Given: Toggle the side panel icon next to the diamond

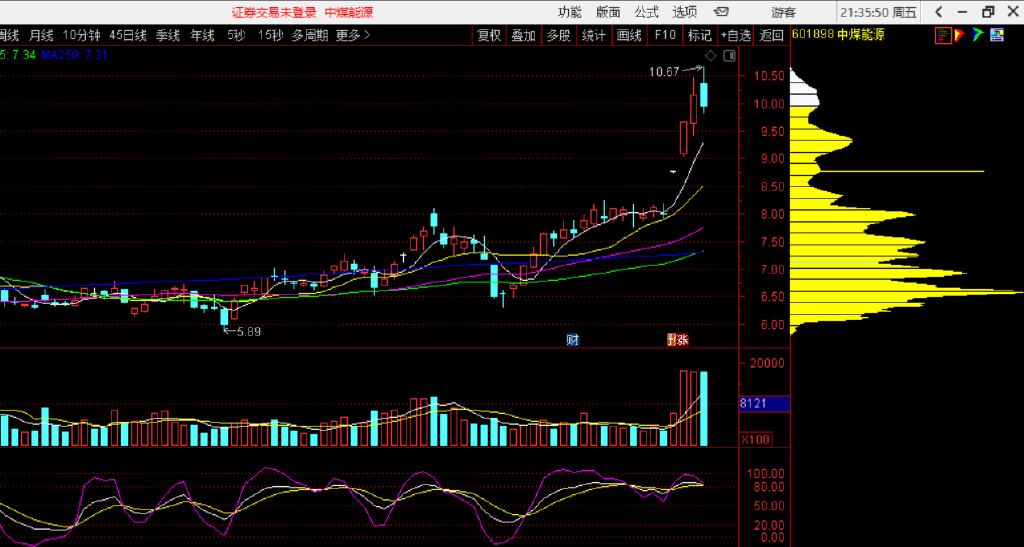Looking at the screenshot, I should click(728, 54).
